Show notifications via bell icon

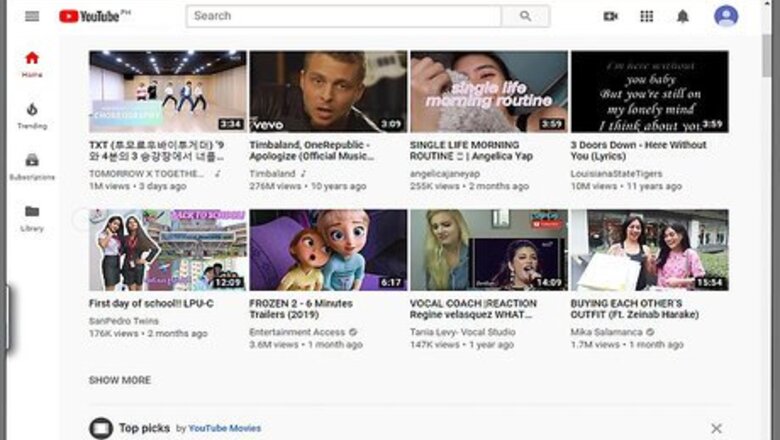[x=683, y=16]
